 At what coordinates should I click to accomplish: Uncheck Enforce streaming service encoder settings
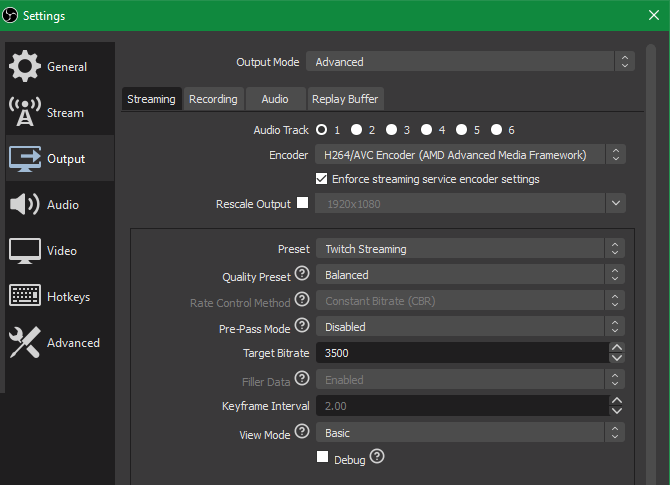322,179
